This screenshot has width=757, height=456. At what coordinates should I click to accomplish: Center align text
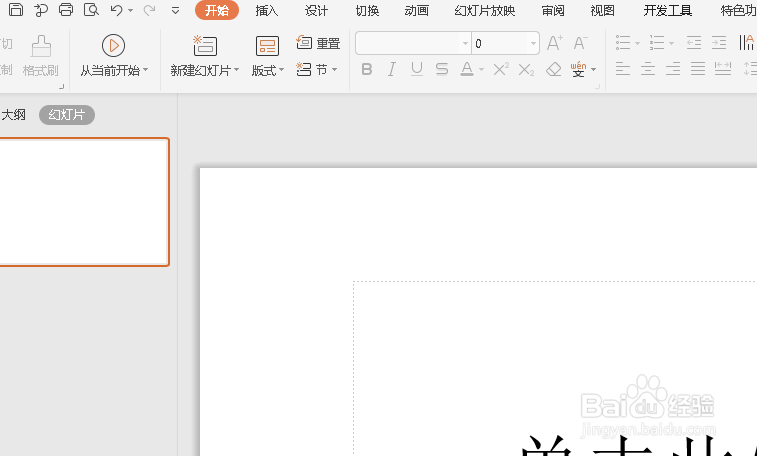648,69
